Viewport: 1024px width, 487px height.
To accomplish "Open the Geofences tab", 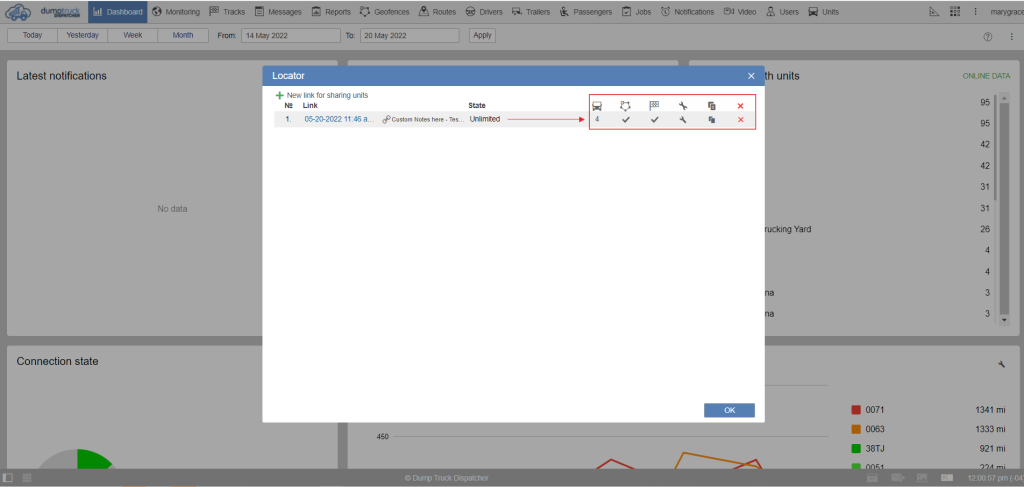I will coord(385,12).
